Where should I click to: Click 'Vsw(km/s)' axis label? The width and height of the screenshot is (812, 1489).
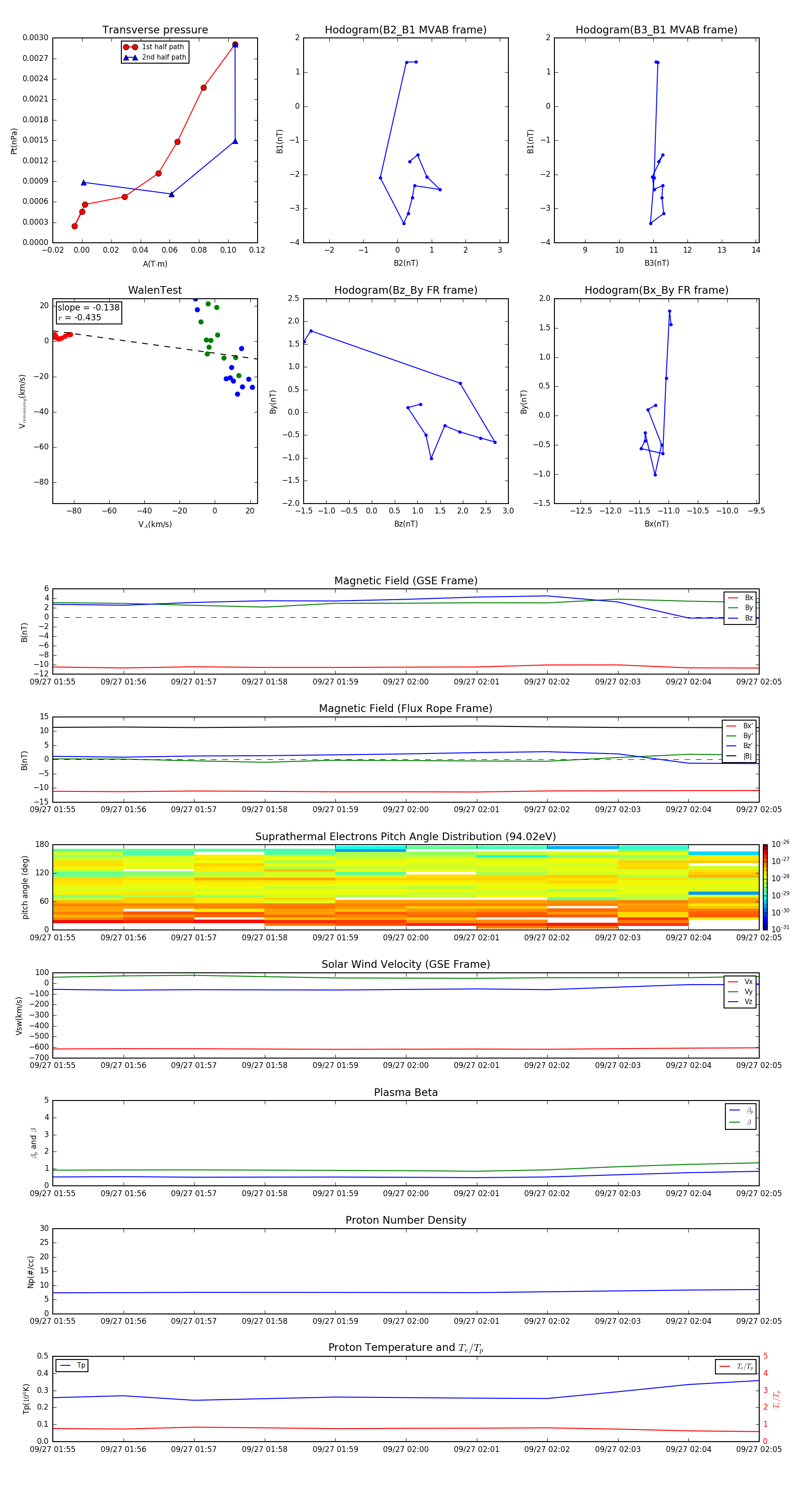click(19, 1016)
